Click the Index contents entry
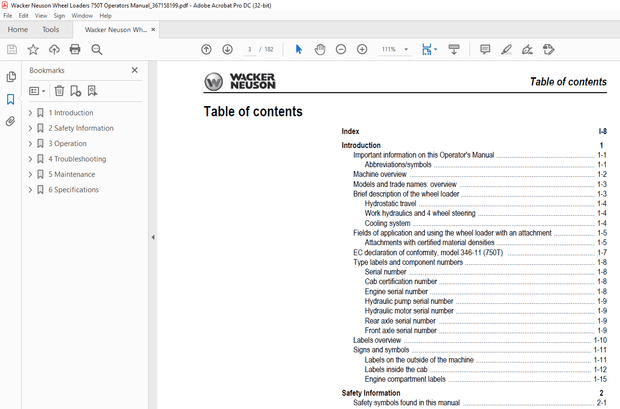Image resolution: width=620 pixels, height=409 pixels. (350, 131)
